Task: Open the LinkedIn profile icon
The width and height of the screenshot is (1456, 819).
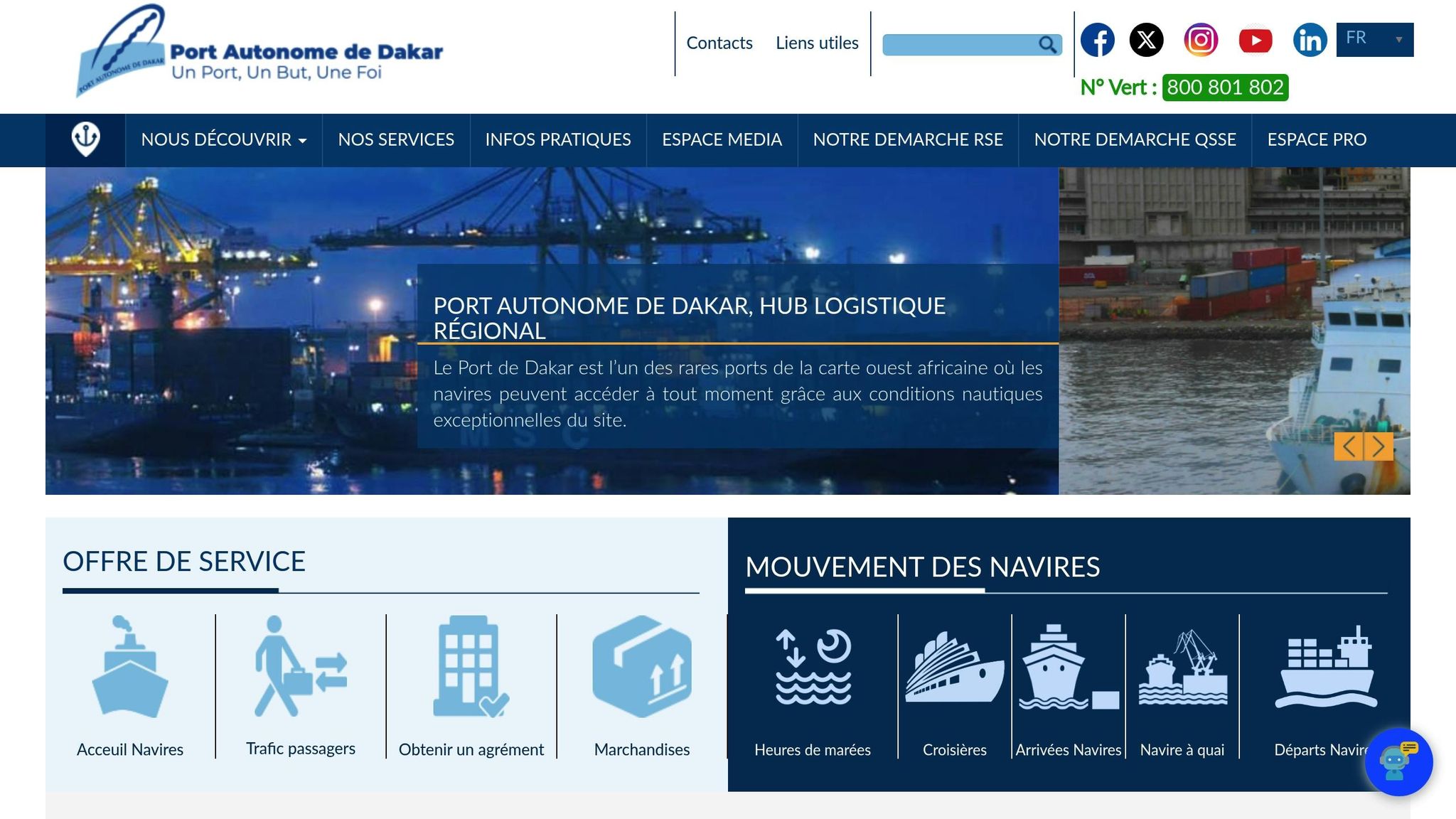Action: tap(1310, 40)
